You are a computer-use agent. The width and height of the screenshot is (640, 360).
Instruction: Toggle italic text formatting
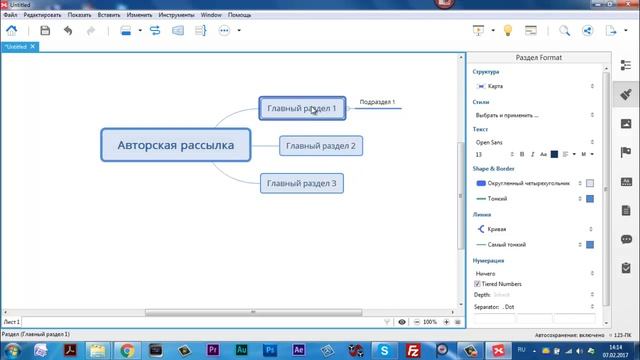click(532, 154)
